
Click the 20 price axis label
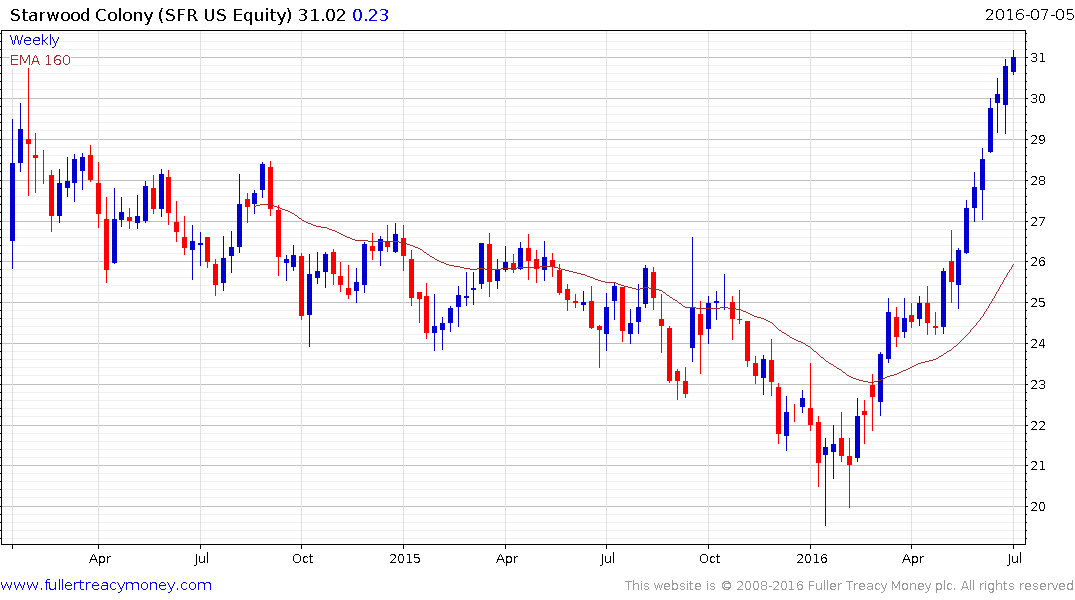tap(1038, 507)
